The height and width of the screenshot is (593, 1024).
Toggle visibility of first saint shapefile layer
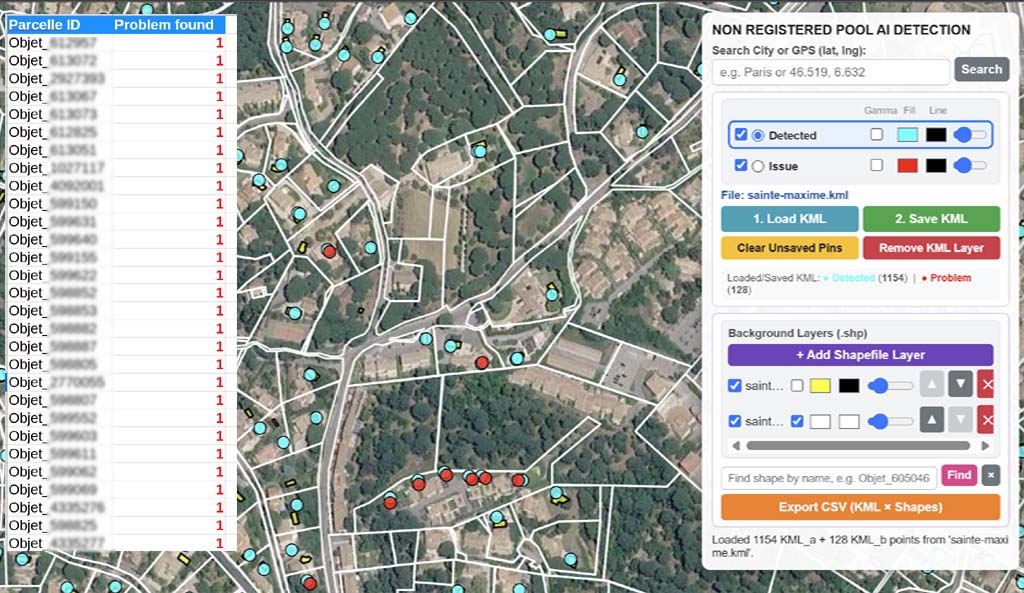click(x=735, y=385)
